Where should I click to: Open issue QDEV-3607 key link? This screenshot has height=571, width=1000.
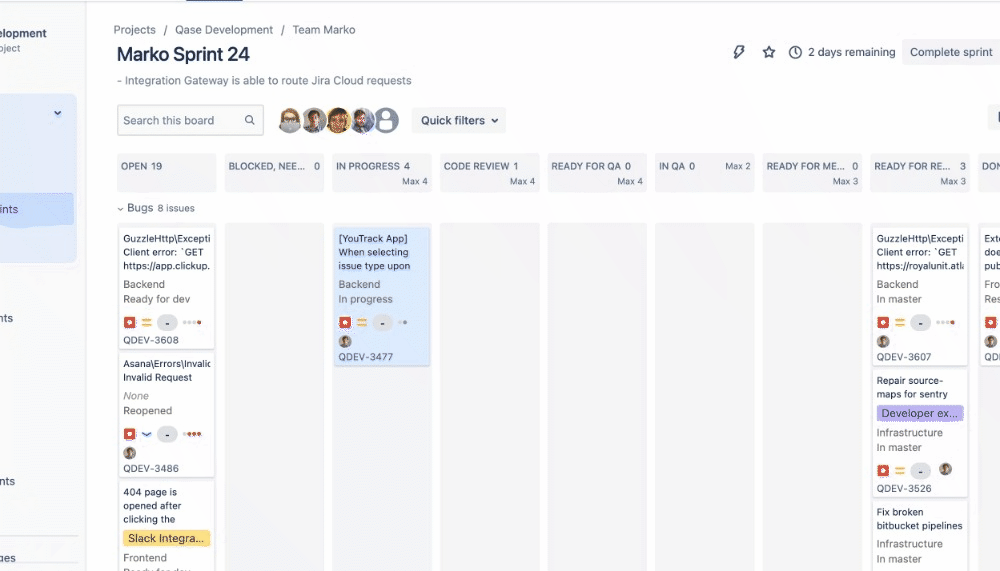pos(904,357)
